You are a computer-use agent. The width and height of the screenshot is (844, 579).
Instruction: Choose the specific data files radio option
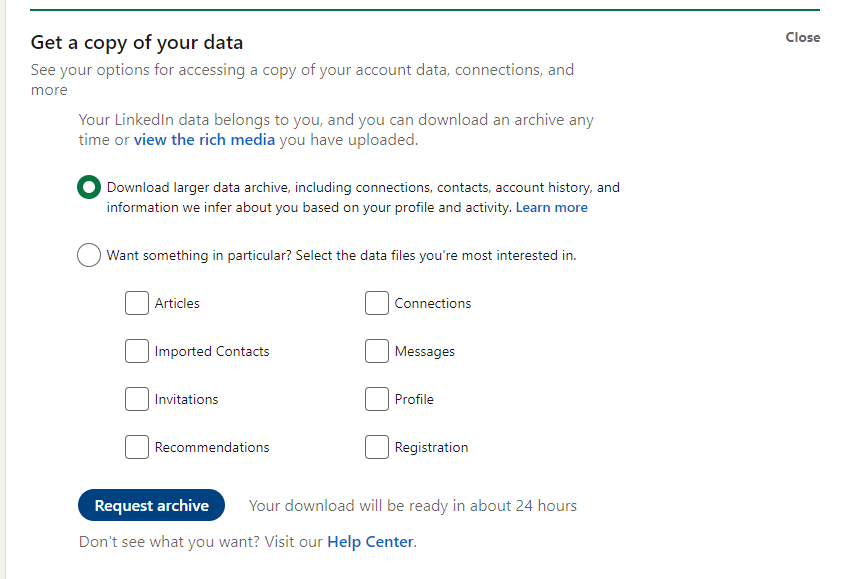(x=88, y=255)
